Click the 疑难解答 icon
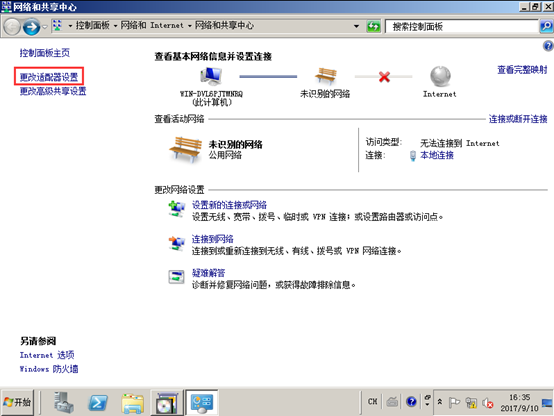 click(176, 277)
